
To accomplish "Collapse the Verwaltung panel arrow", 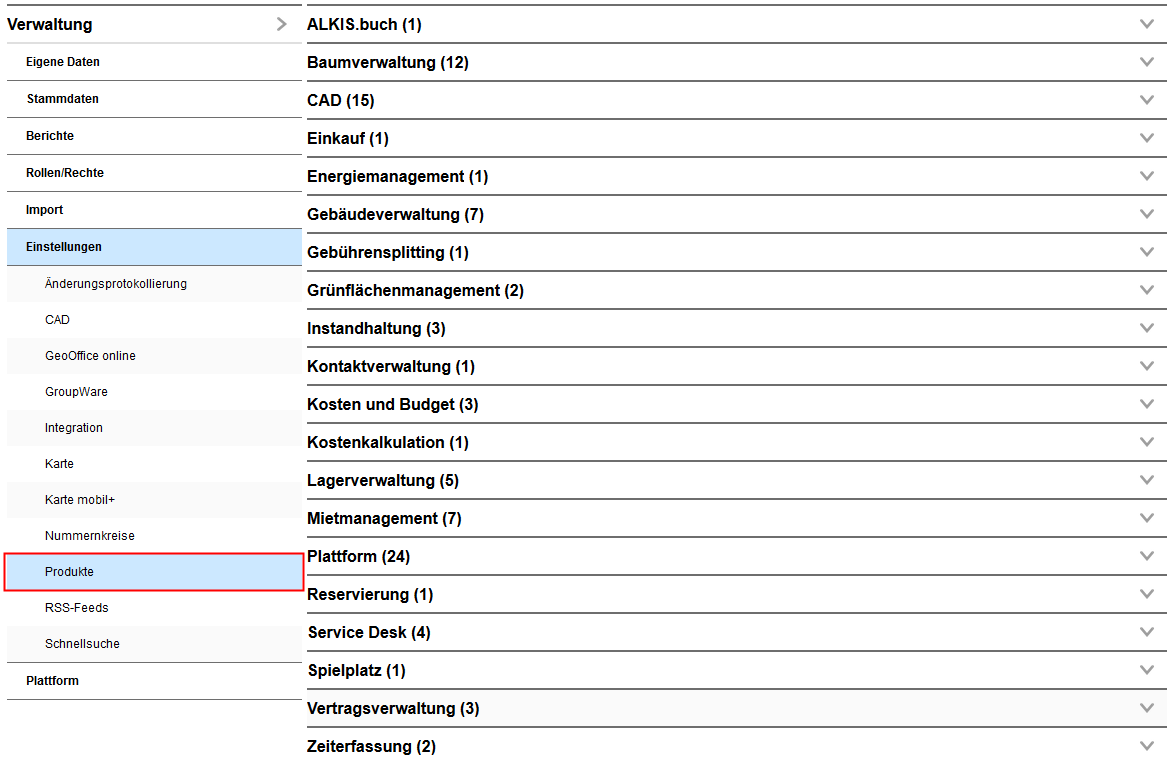I will tap(282, 24).
